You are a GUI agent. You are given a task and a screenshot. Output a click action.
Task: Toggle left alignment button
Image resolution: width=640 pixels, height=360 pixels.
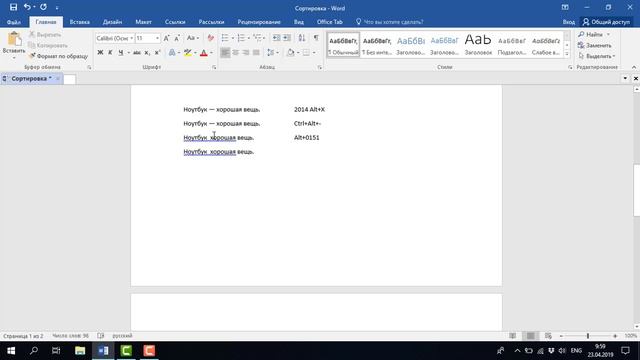pos(225,53)
